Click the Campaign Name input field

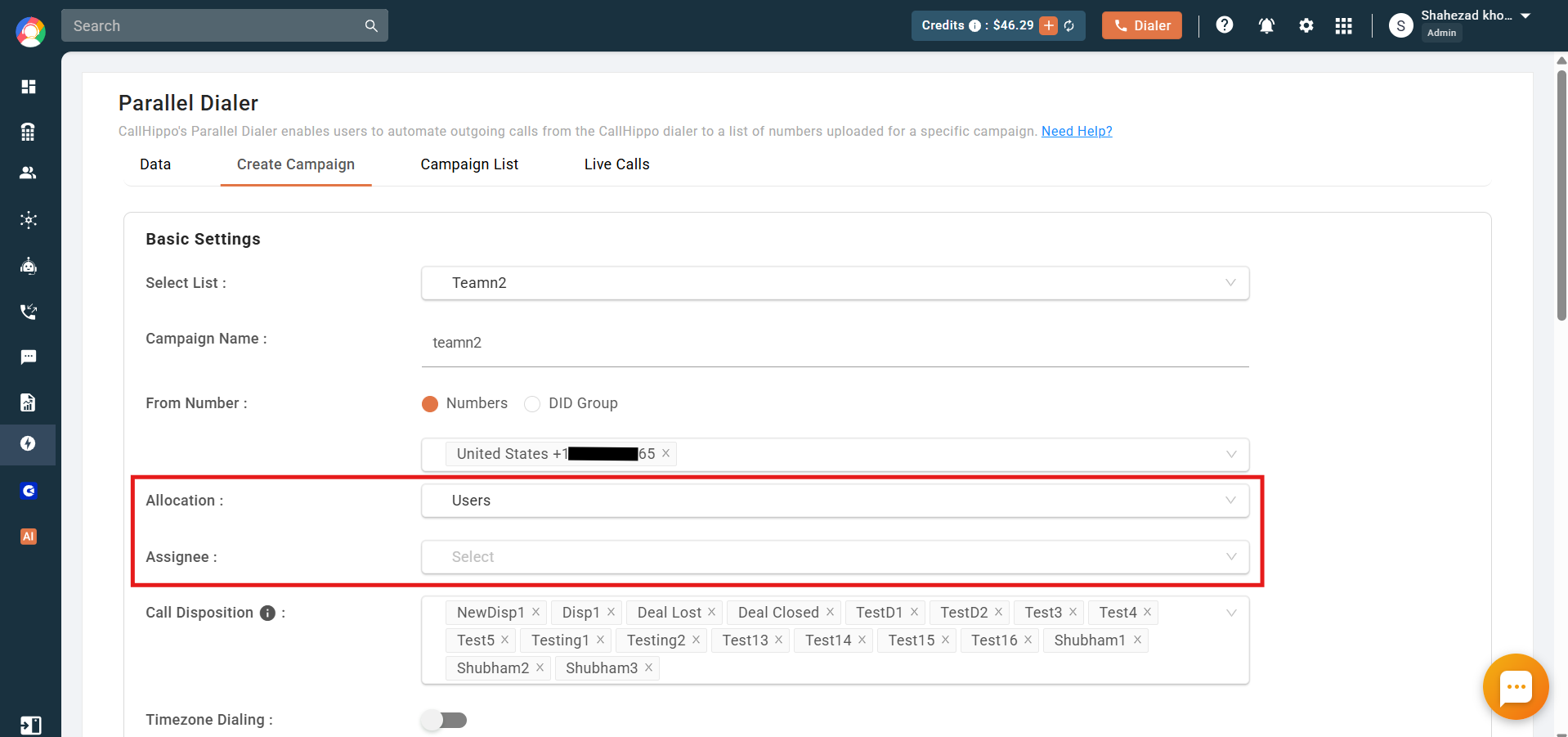point(835,343)
